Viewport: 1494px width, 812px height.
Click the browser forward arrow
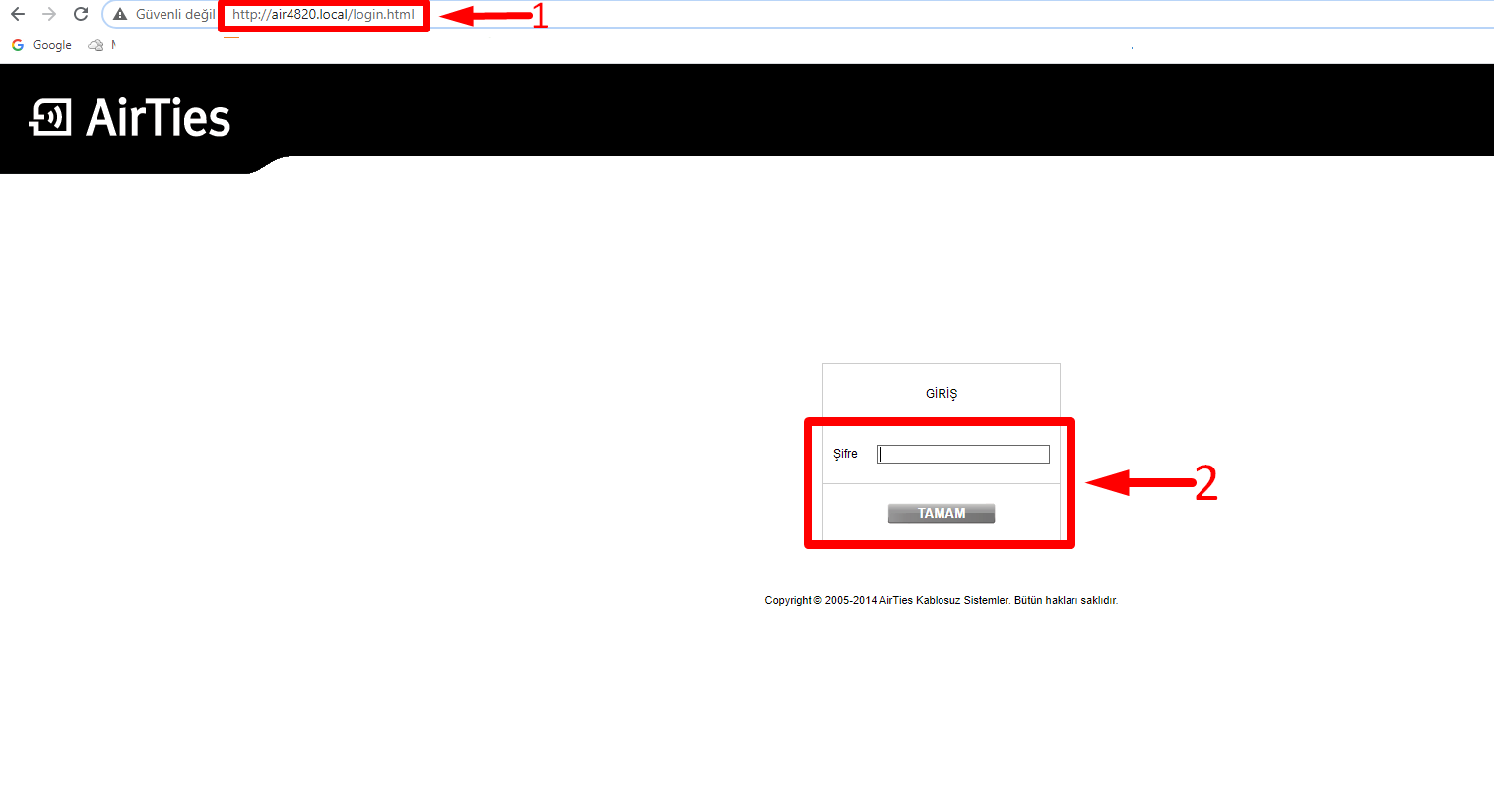pos(49,14)
